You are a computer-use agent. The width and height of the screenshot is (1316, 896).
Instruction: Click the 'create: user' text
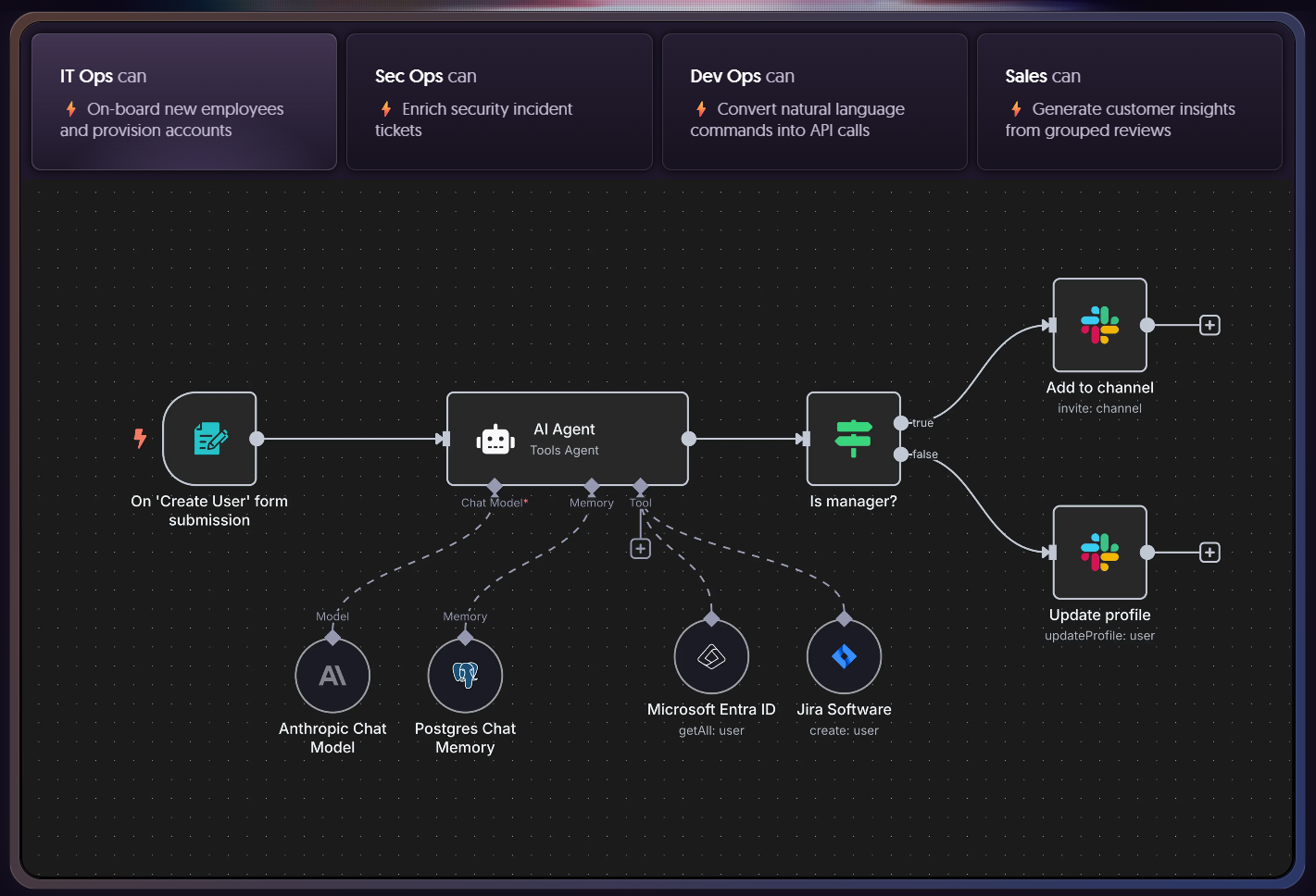(x=844, y=731)
